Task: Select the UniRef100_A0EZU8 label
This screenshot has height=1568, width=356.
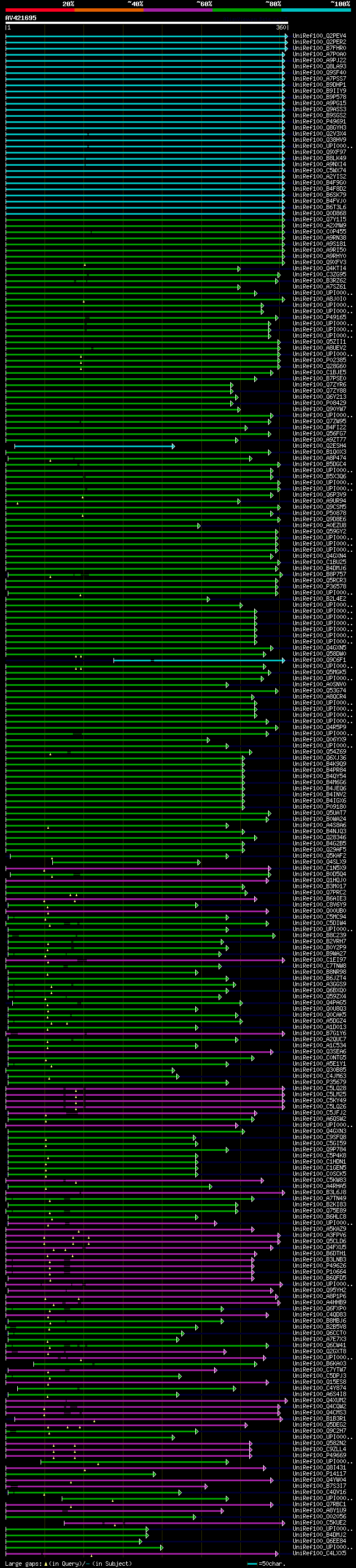Action: (x=319, y=525)
